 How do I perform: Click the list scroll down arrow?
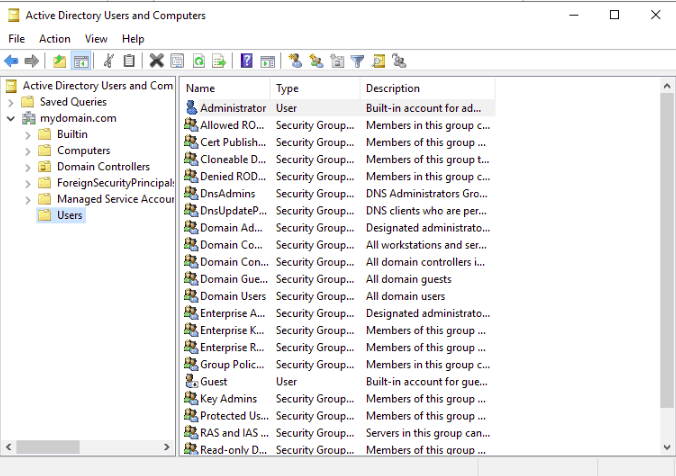pyautogui.click(x=667, y=447)
